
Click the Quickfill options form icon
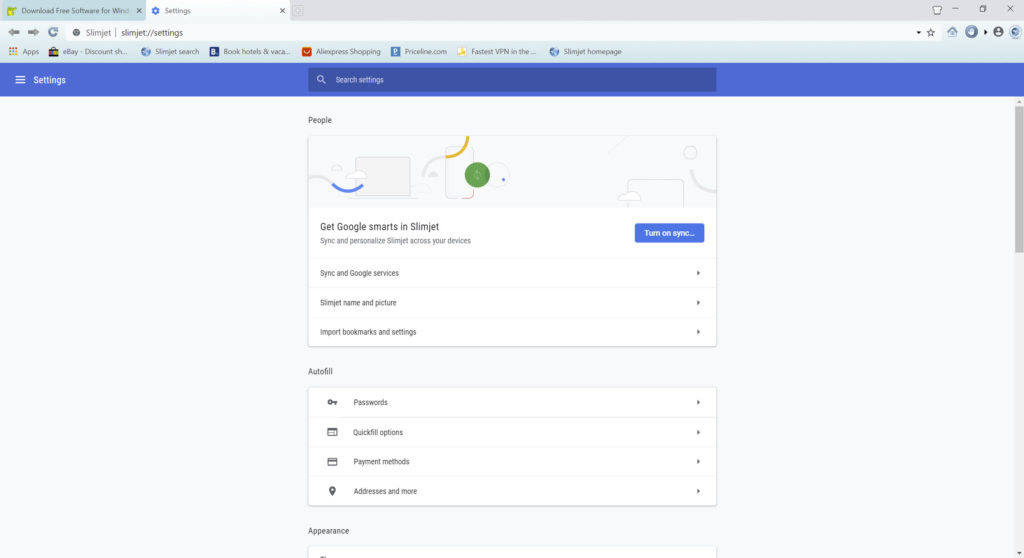[332, 432]
